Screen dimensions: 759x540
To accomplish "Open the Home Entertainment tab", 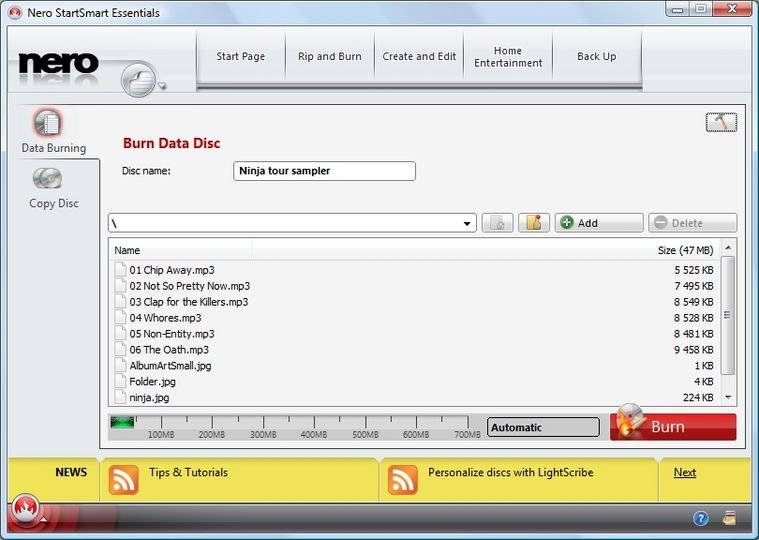I will click(507, 57).
